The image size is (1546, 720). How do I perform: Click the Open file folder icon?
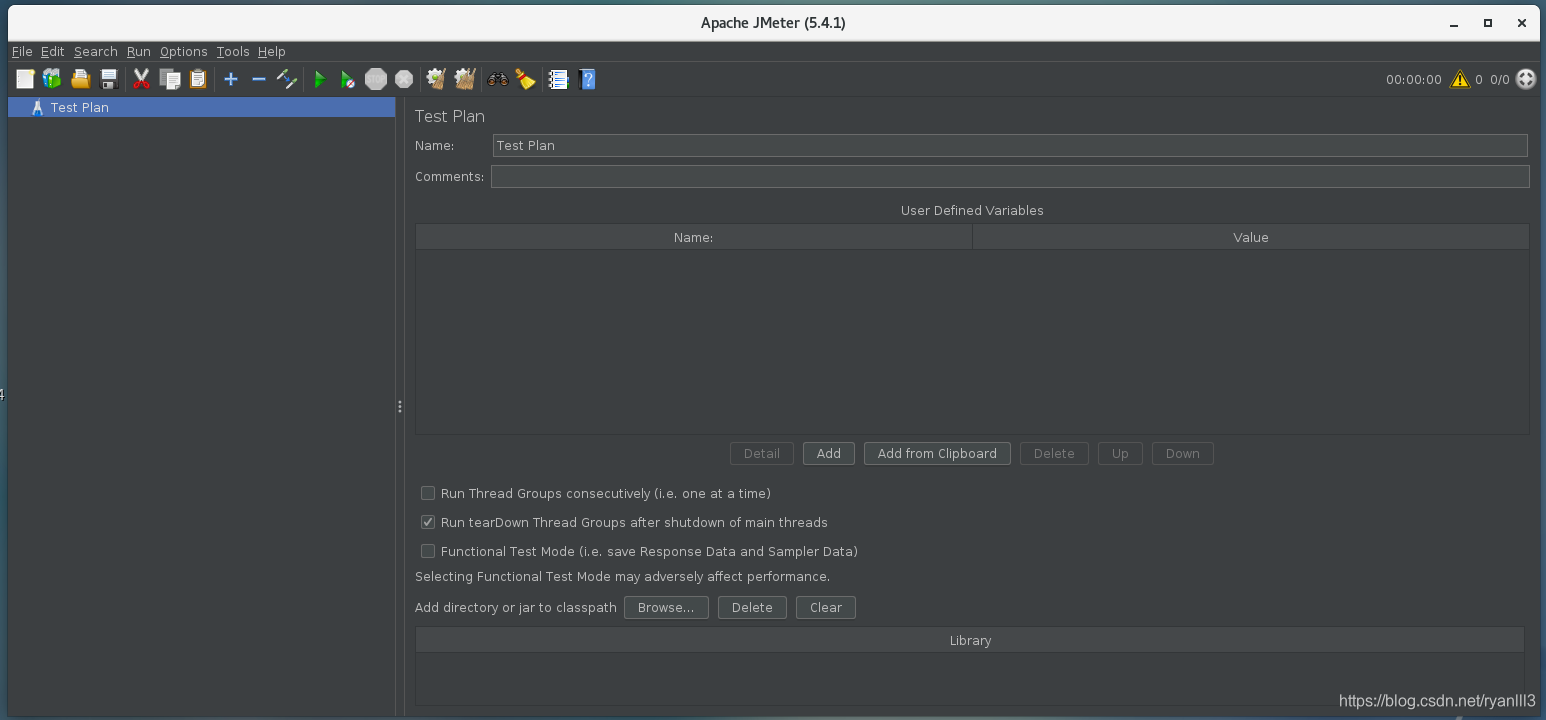pos(81,79)
